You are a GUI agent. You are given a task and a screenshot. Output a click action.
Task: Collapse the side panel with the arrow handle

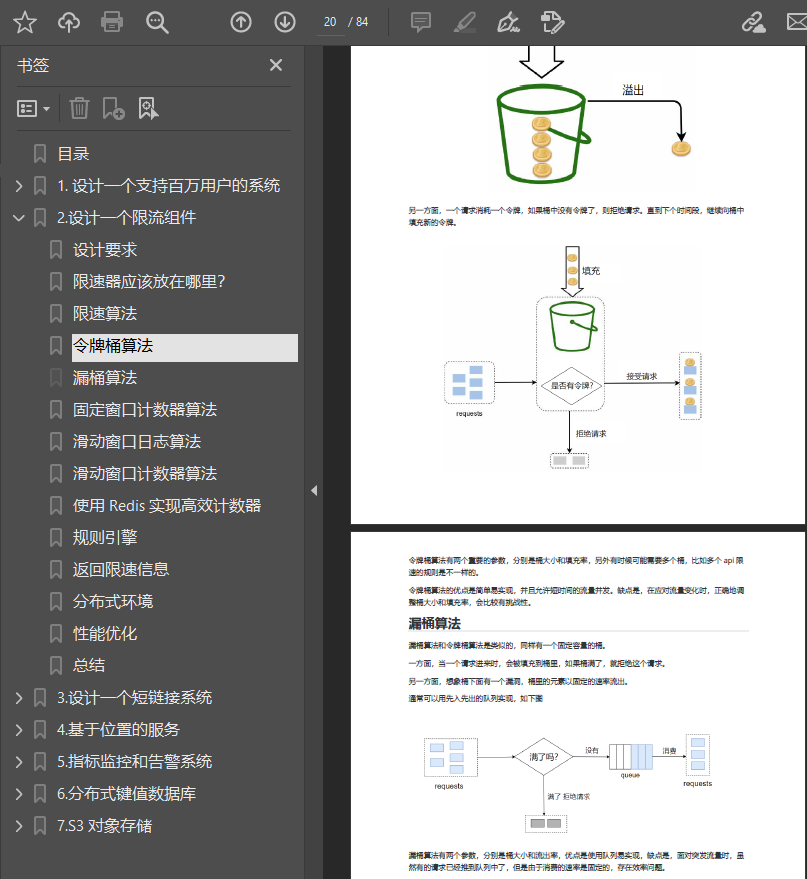(314, 491)
